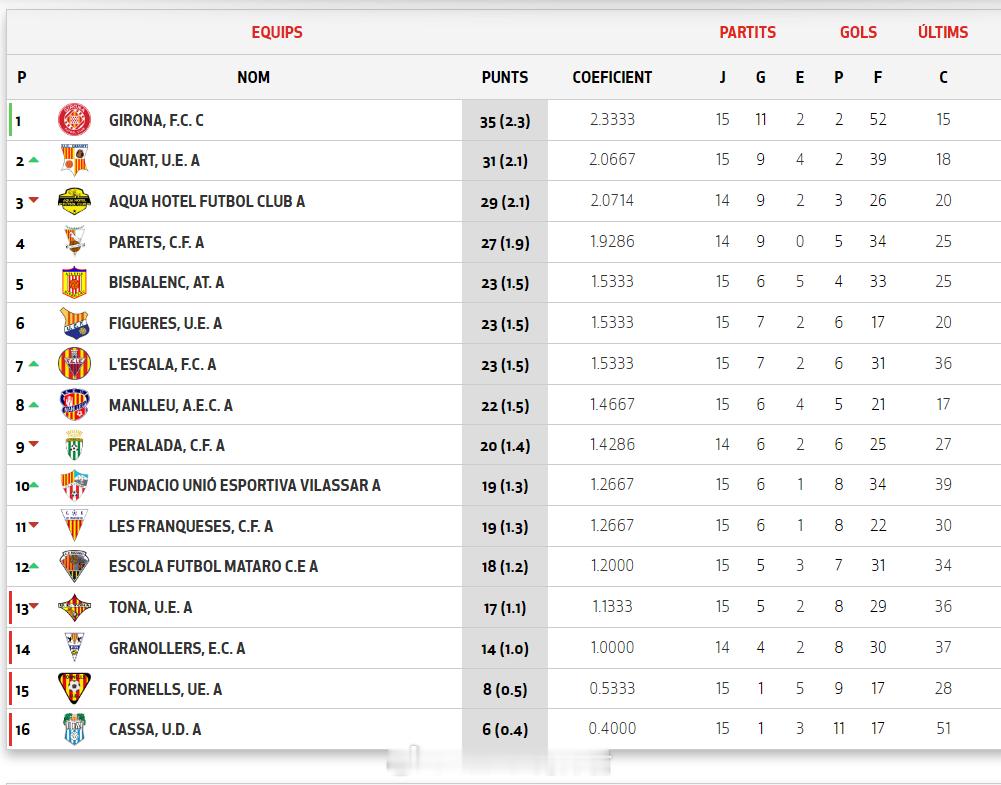Click the L'Escala F.C. A team crest
Viewport: 1001px width, 785px height.
pyautogui.click(x=74, y=364)
